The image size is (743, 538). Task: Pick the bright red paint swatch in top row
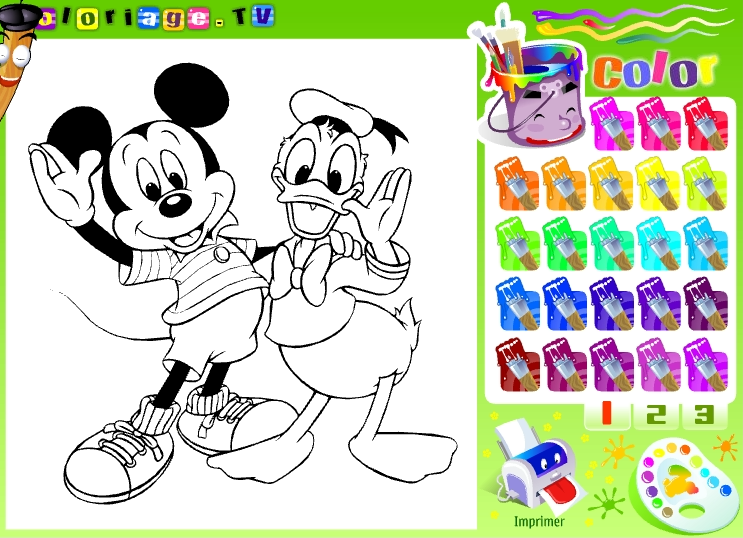pyautogui.click(x=706, y=124)
